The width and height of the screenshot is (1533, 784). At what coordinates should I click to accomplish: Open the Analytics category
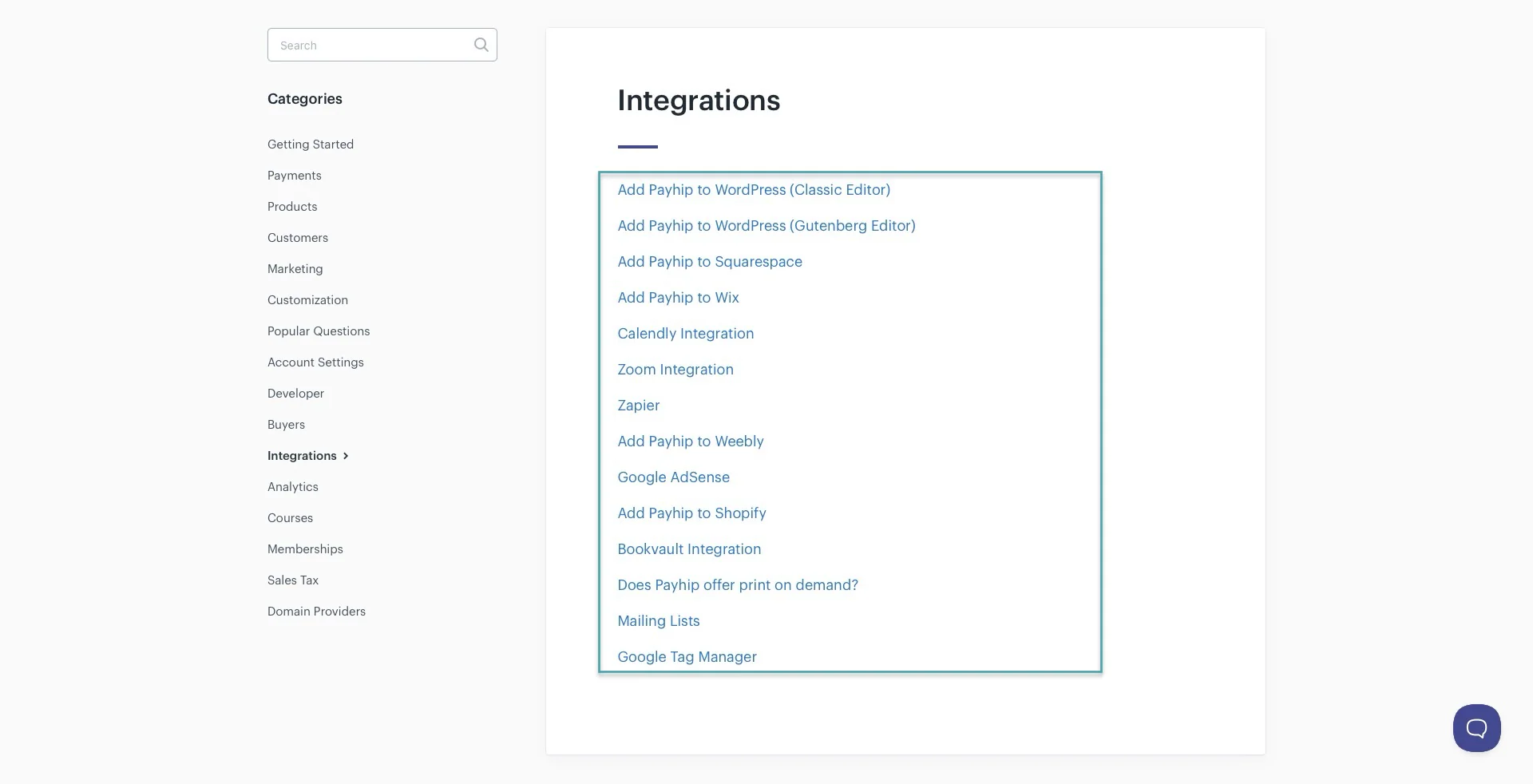pos(293,487)
